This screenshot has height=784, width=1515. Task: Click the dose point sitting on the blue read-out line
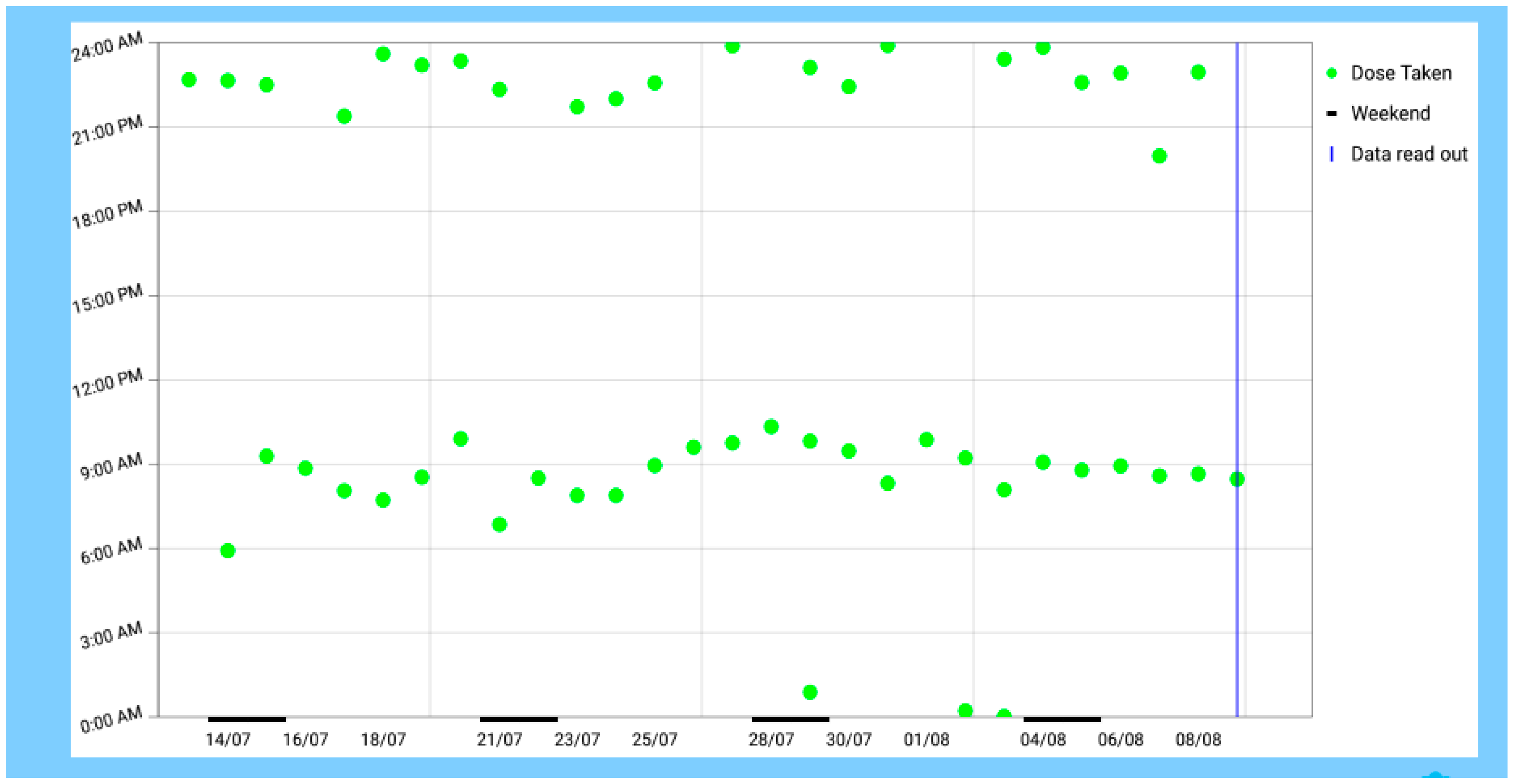pyautogui.click(x=1237, y=480)
